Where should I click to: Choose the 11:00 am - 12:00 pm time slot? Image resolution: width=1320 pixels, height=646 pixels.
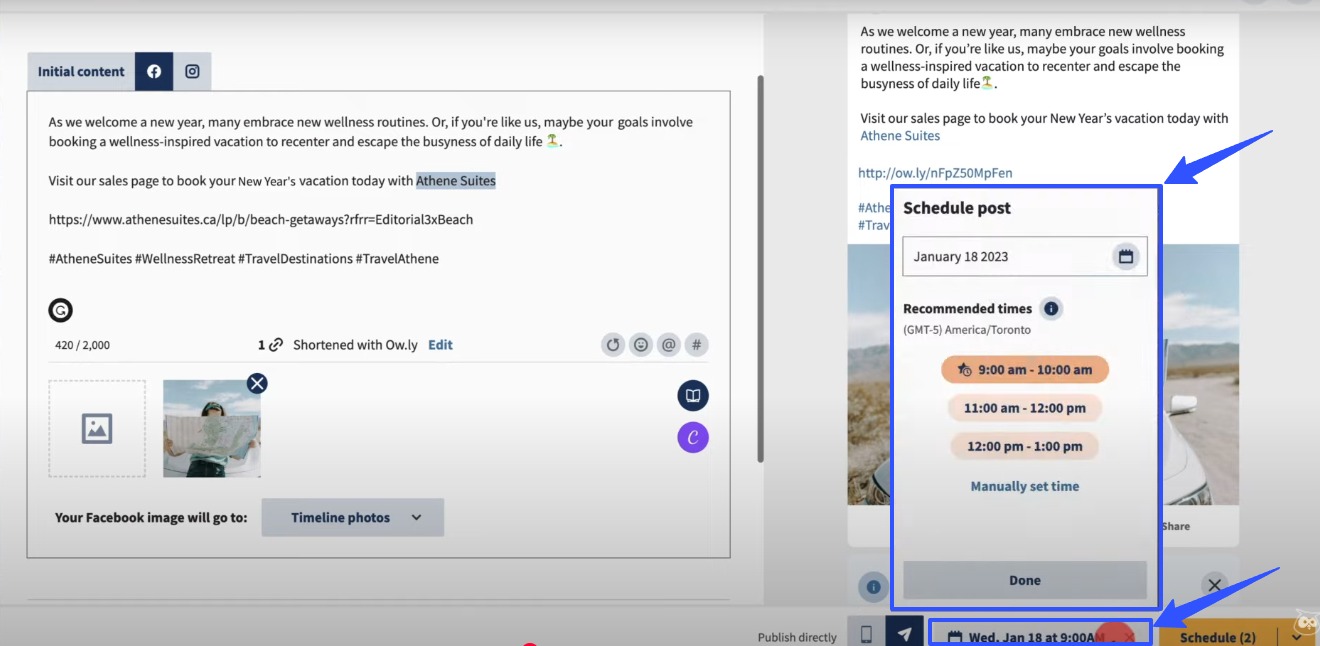(1024, 407)
